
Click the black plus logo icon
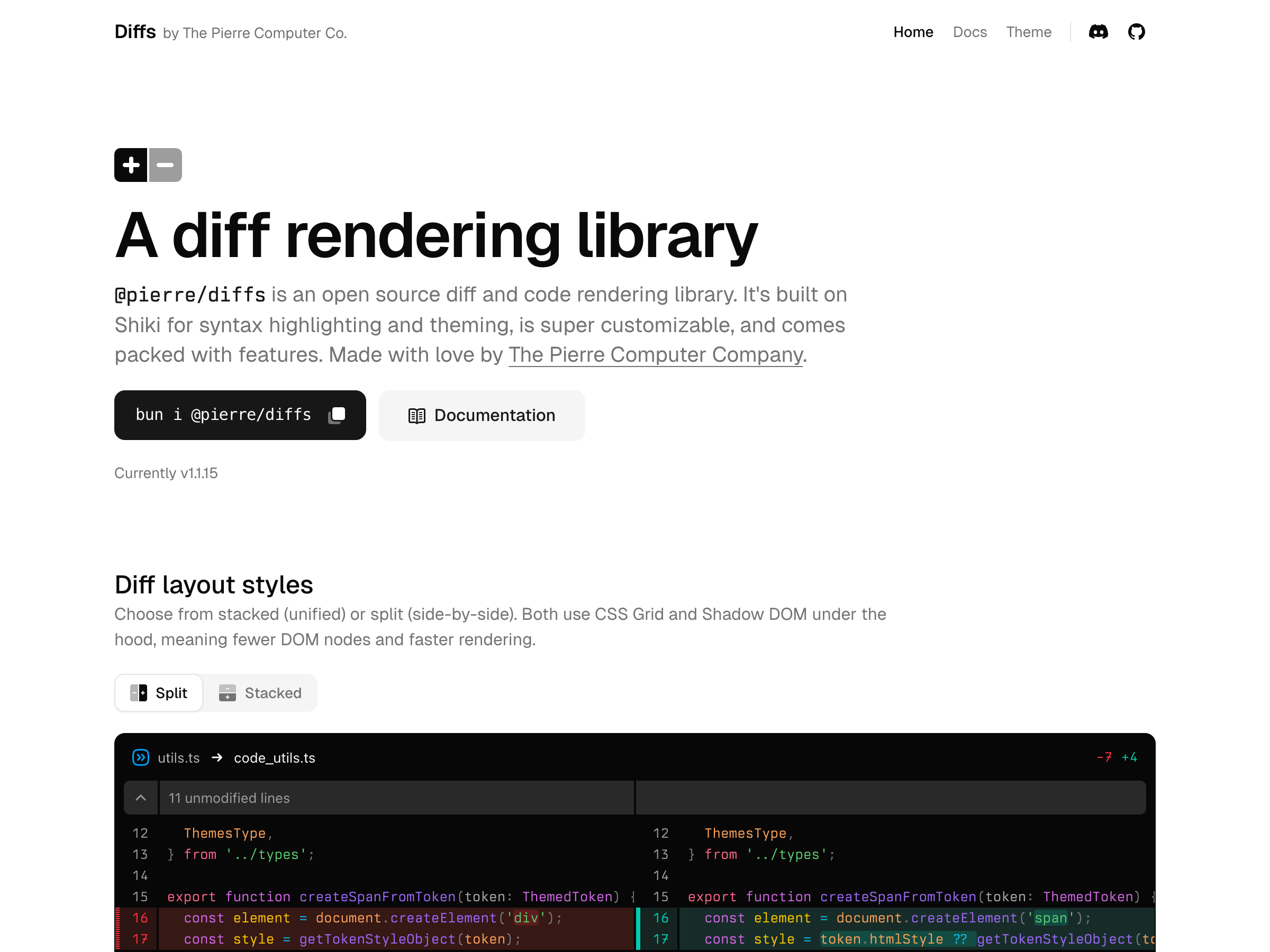tap(131, 165)
